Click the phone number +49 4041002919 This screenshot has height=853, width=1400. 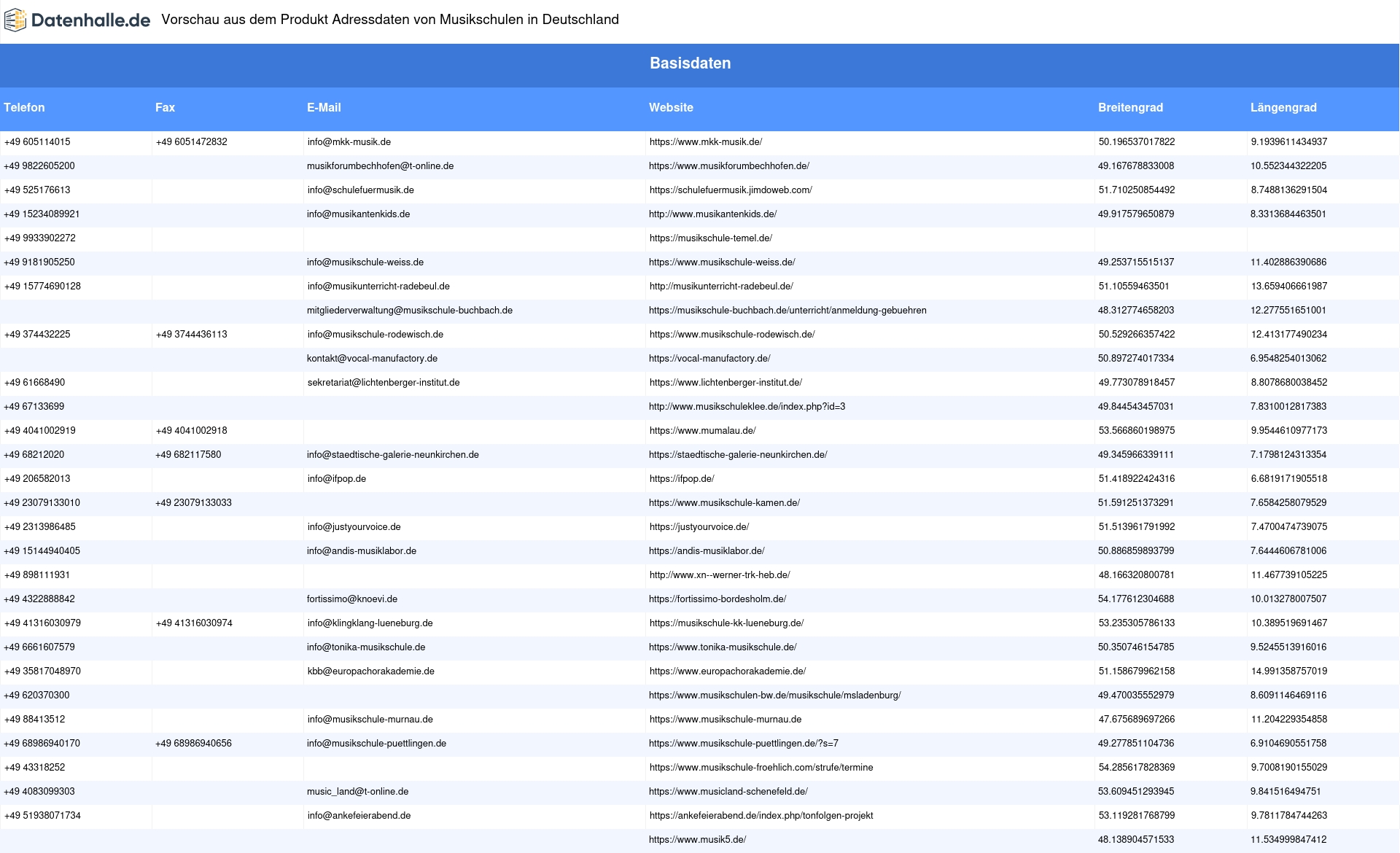click(40, 431)
